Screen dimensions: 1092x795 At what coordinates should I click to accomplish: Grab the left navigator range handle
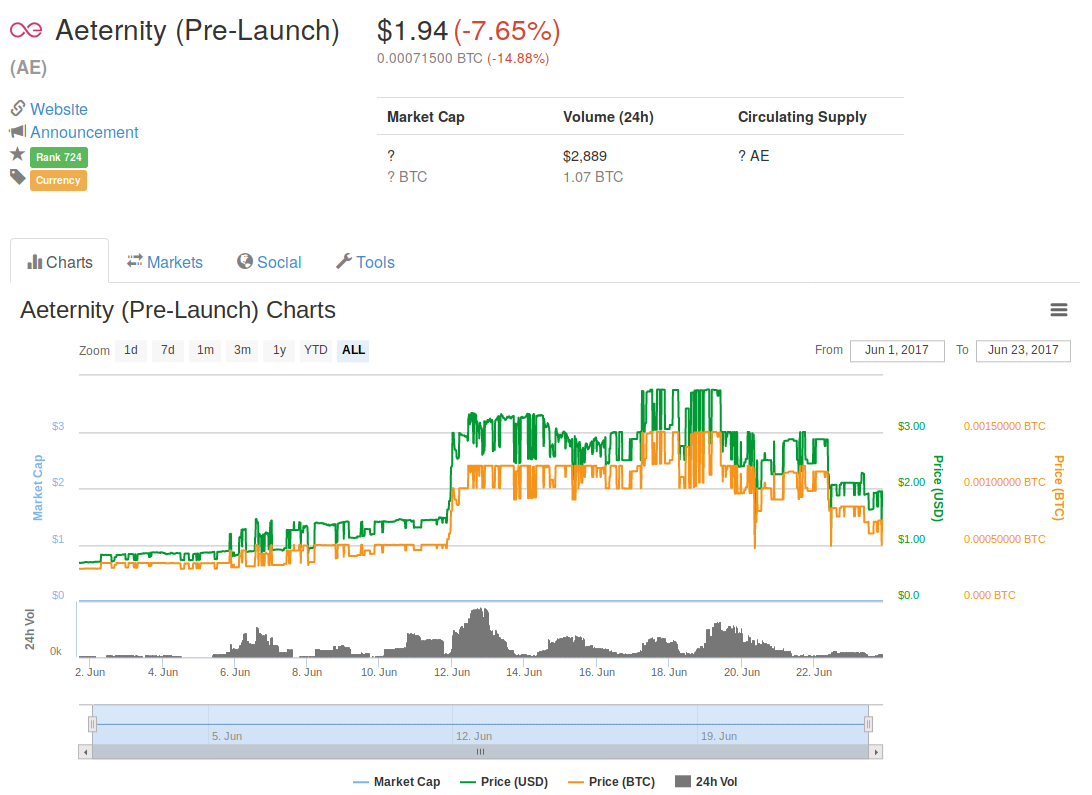[x=92, y=725]
